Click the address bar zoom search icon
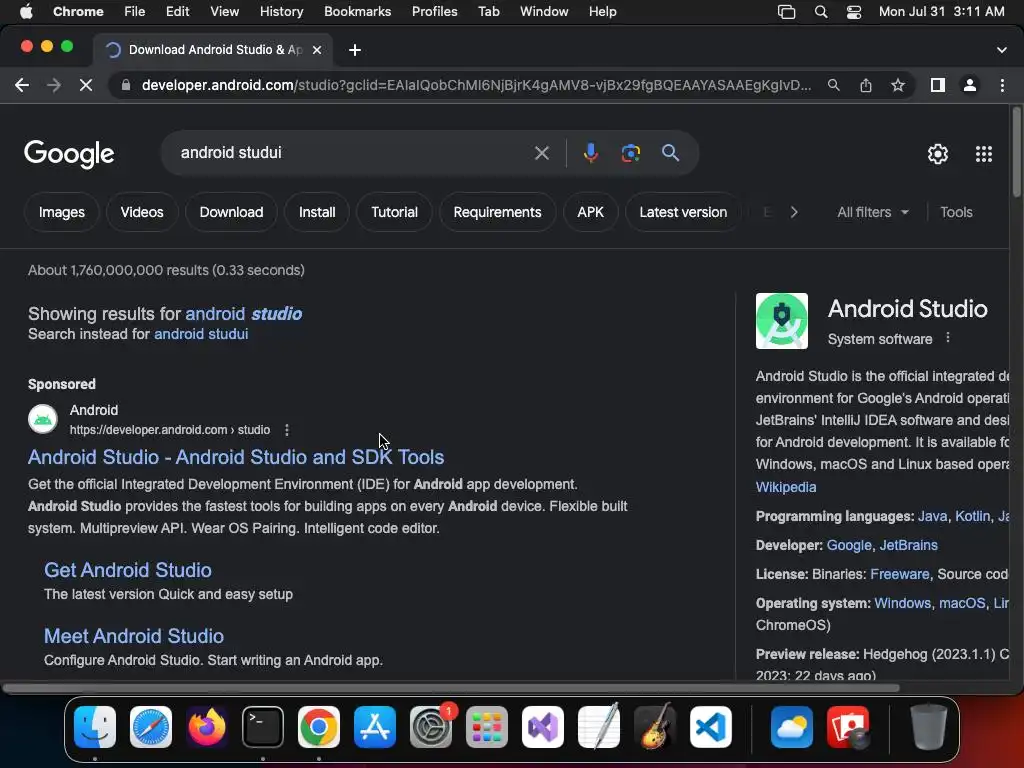The height and width of the screenshot is (768, 1024). pyautogui.click(x=834, y=85)
